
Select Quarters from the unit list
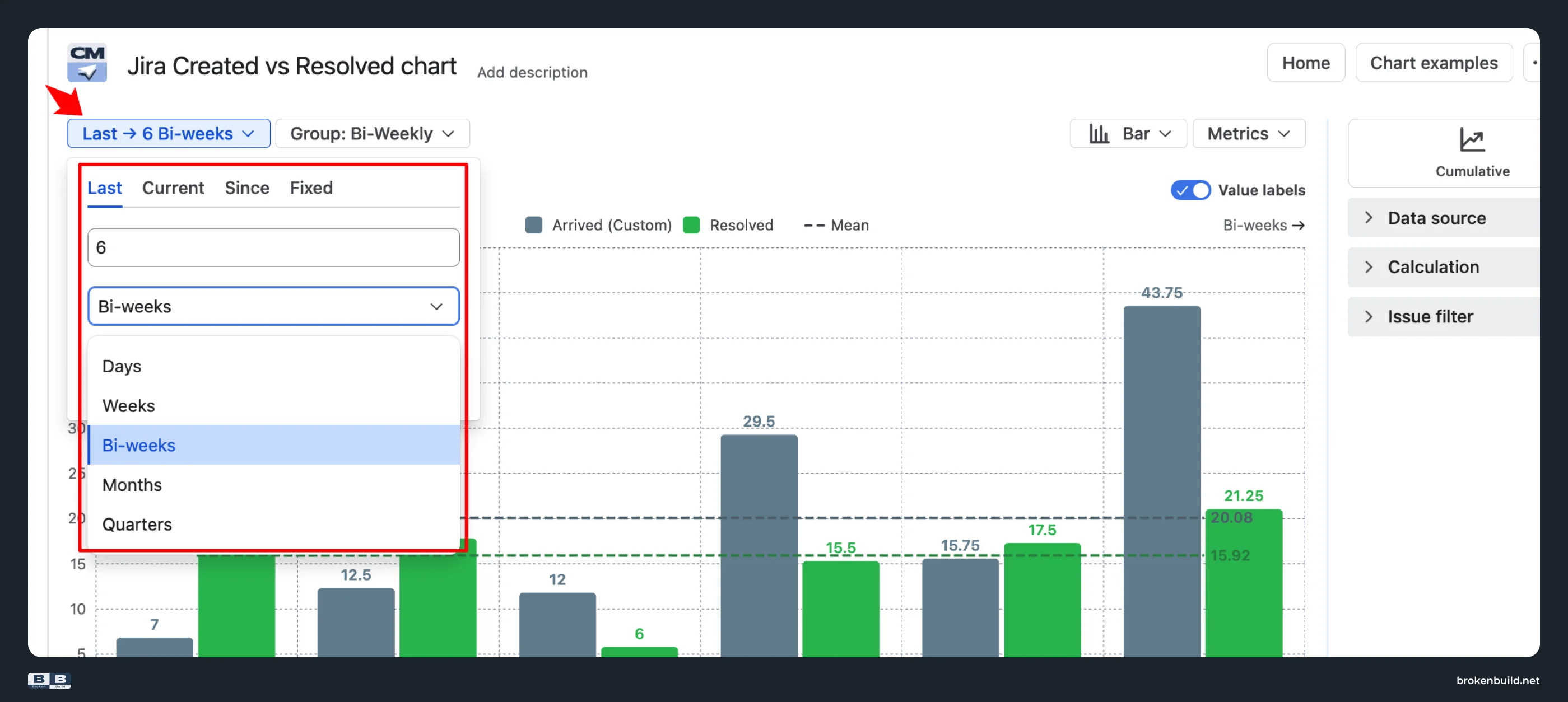[x=274, y=525]
